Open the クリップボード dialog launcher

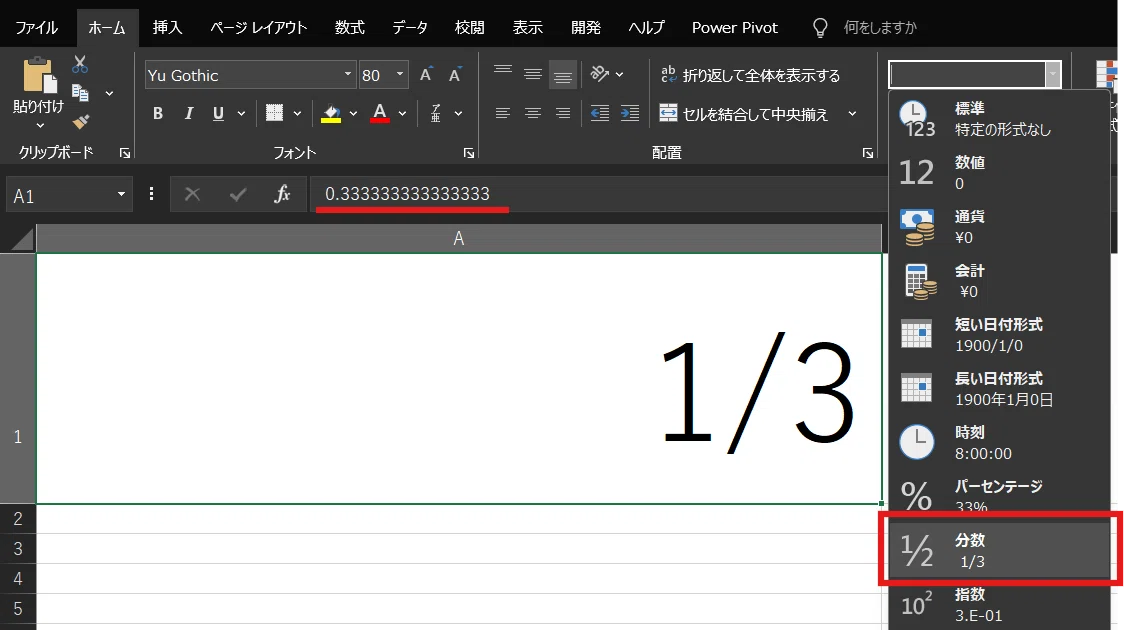pos(125,153)
